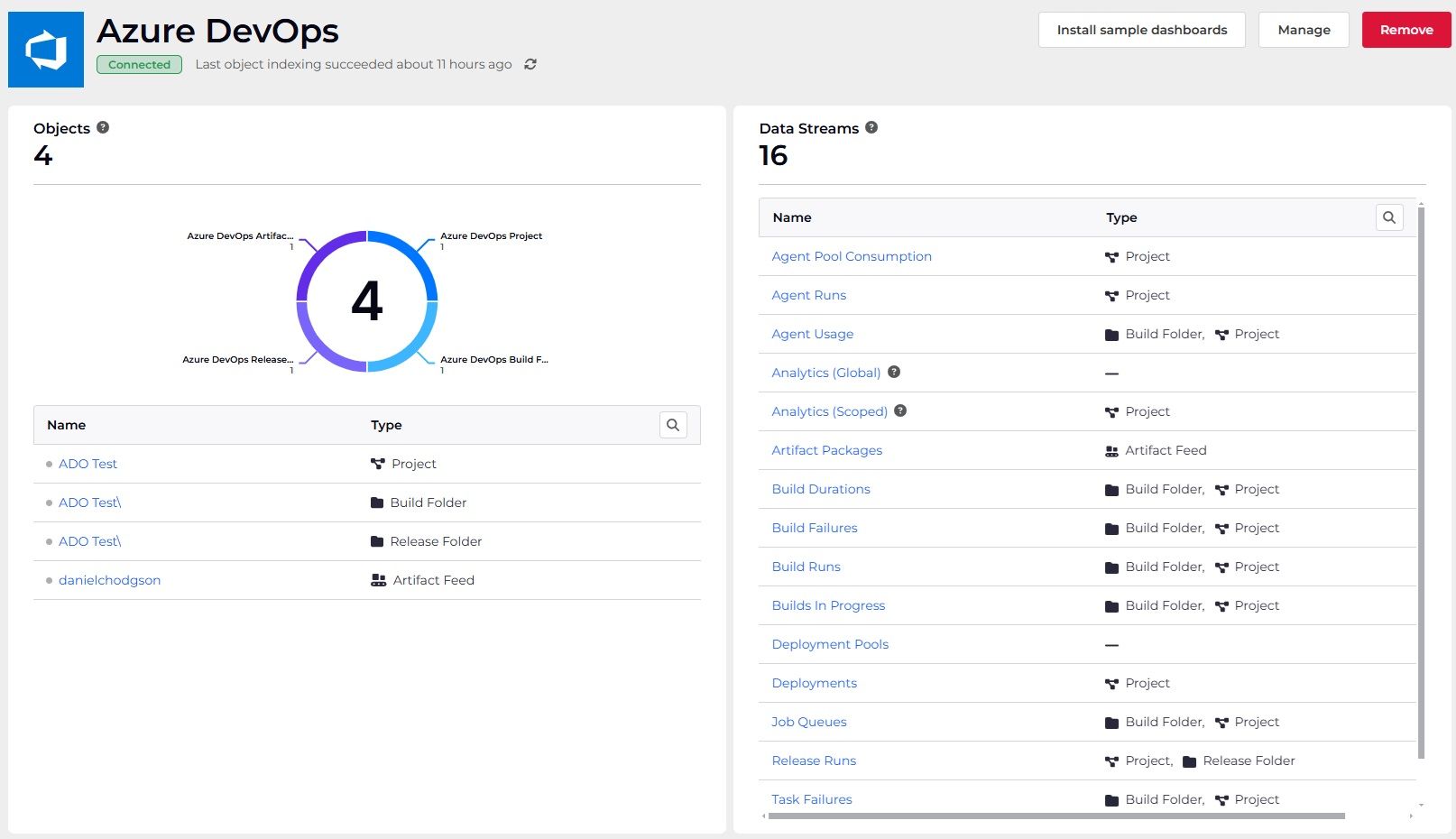1456x839 pixels.
Task: Click the Azure DevOps Project chart label
Action: tap(491, 235)
